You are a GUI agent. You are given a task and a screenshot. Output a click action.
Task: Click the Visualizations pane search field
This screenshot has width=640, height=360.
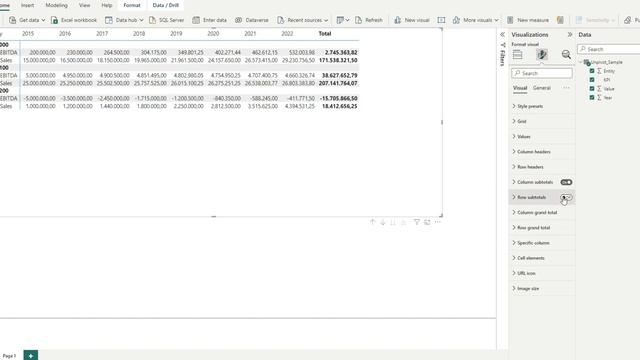(542, 73)
